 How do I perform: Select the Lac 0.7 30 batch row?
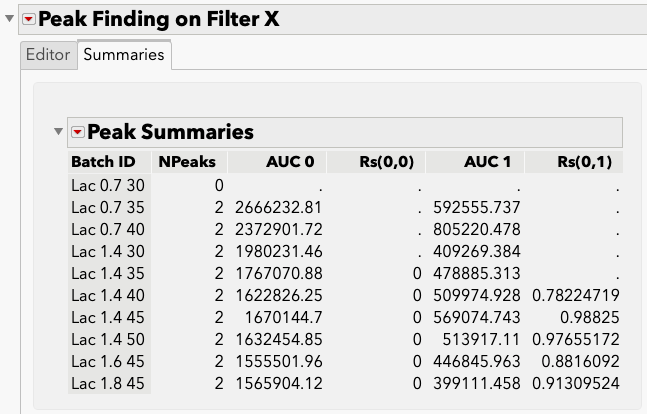(x=107, y=185)
